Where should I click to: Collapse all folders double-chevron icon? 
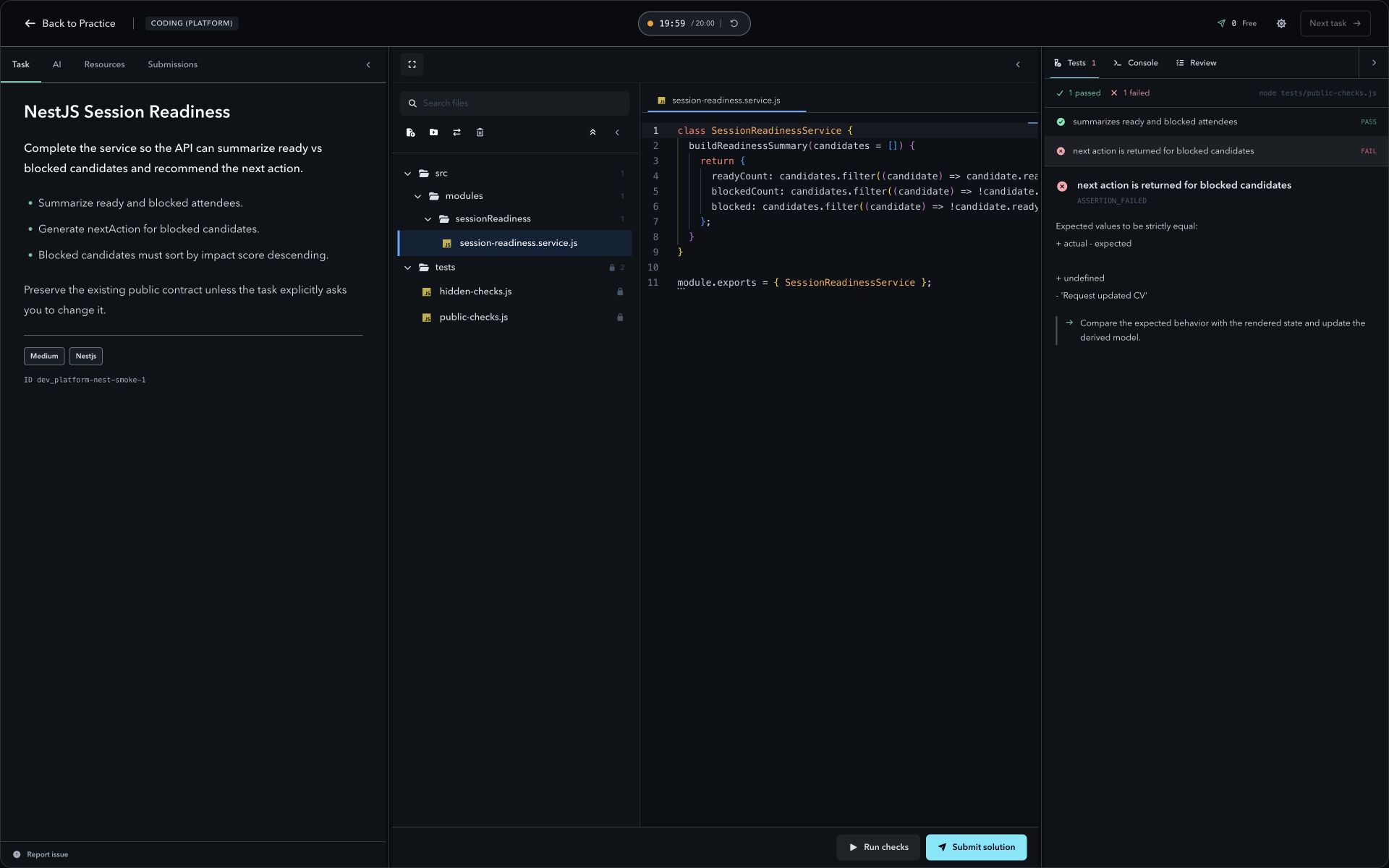pos(592,132)
